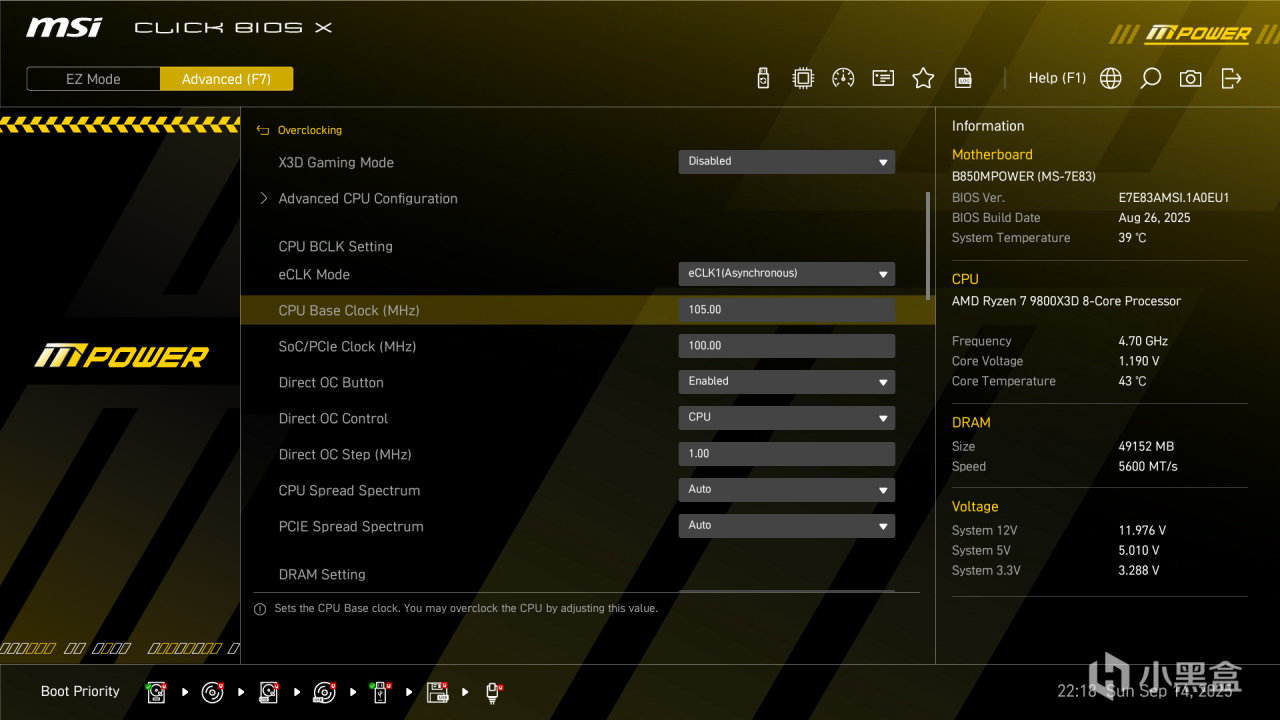Click the info icon beside the help description
Image resolution: width=1280 pixels, height=720 pixels.
260,608
